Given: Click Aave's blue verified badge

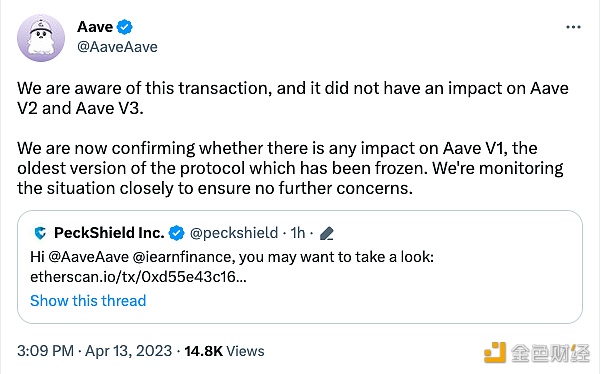Looking at the screenshot, I should tap(125, 27).
